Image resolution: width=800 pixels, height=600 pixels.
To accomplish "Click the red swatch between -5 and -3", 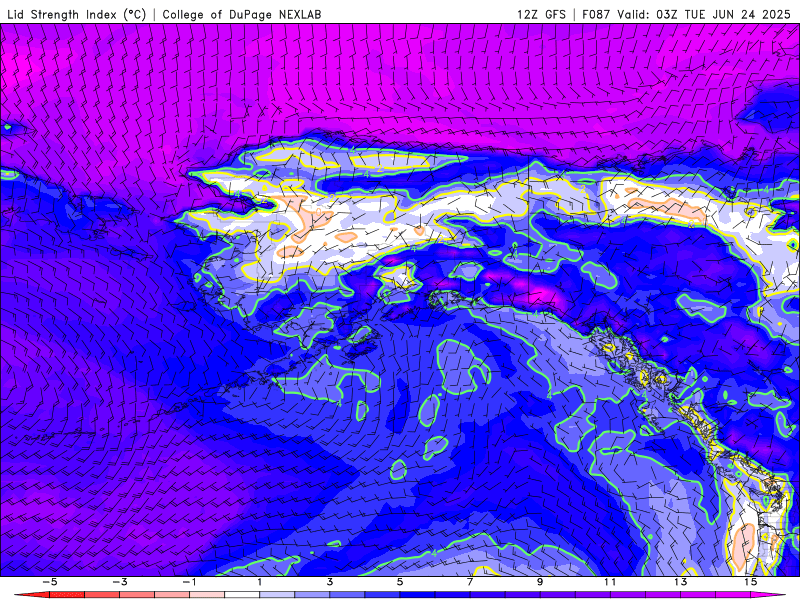I will (x=67, y=595).
